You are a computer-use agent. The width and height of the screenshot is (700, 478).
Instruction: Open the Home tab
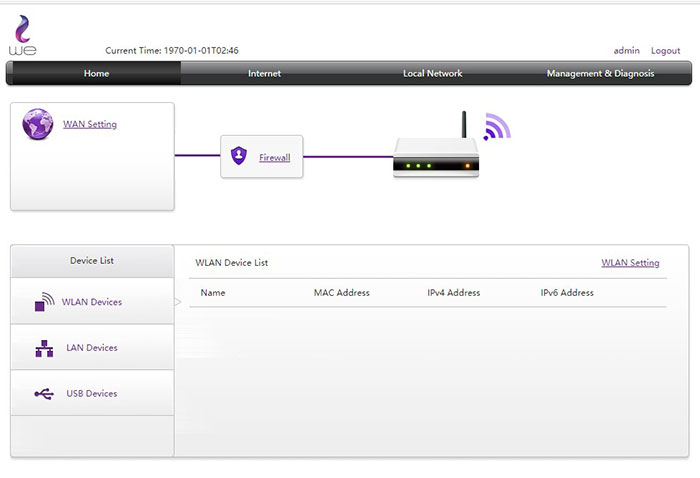pyautogui.click(x=96, y=73)
